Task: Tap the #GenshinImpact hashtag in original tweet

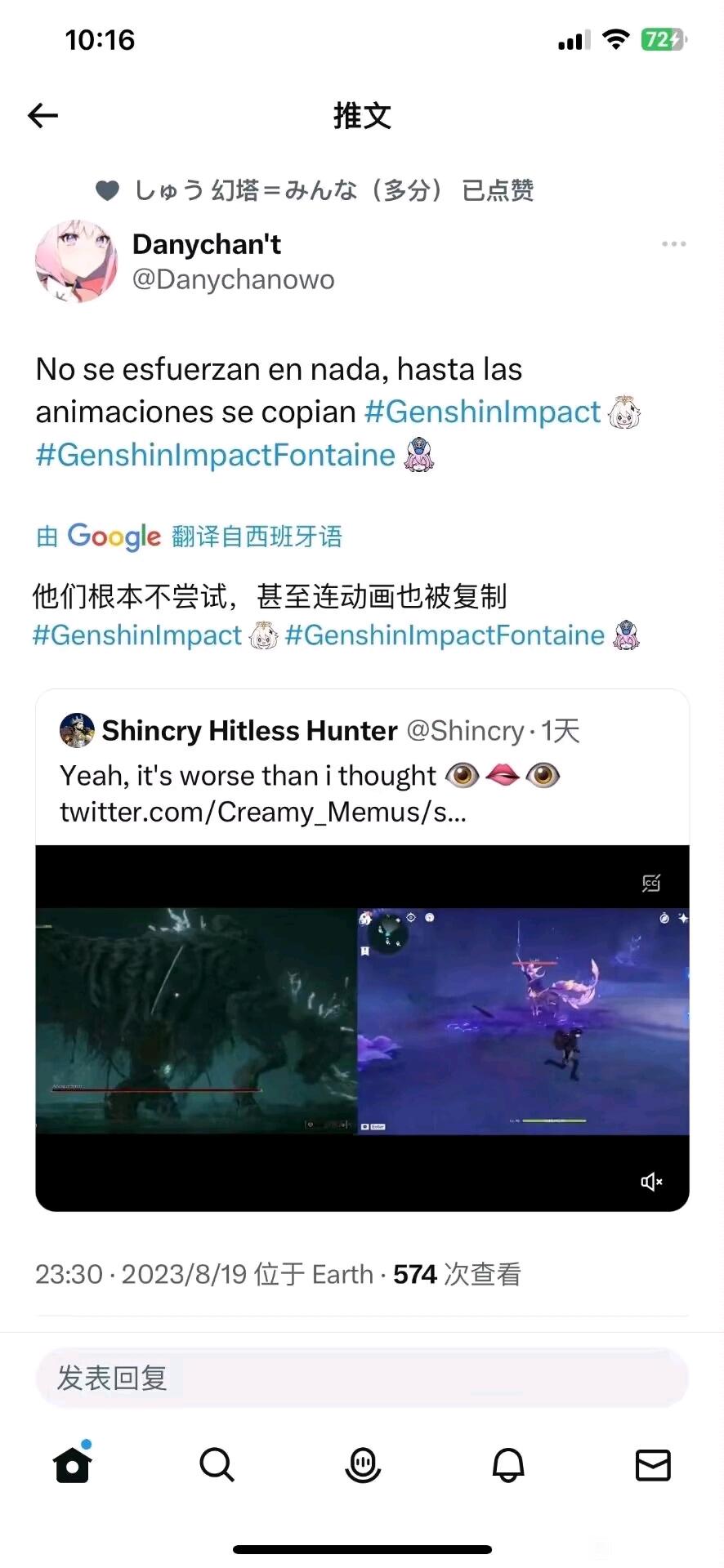Action: click(x=482, y=412)
